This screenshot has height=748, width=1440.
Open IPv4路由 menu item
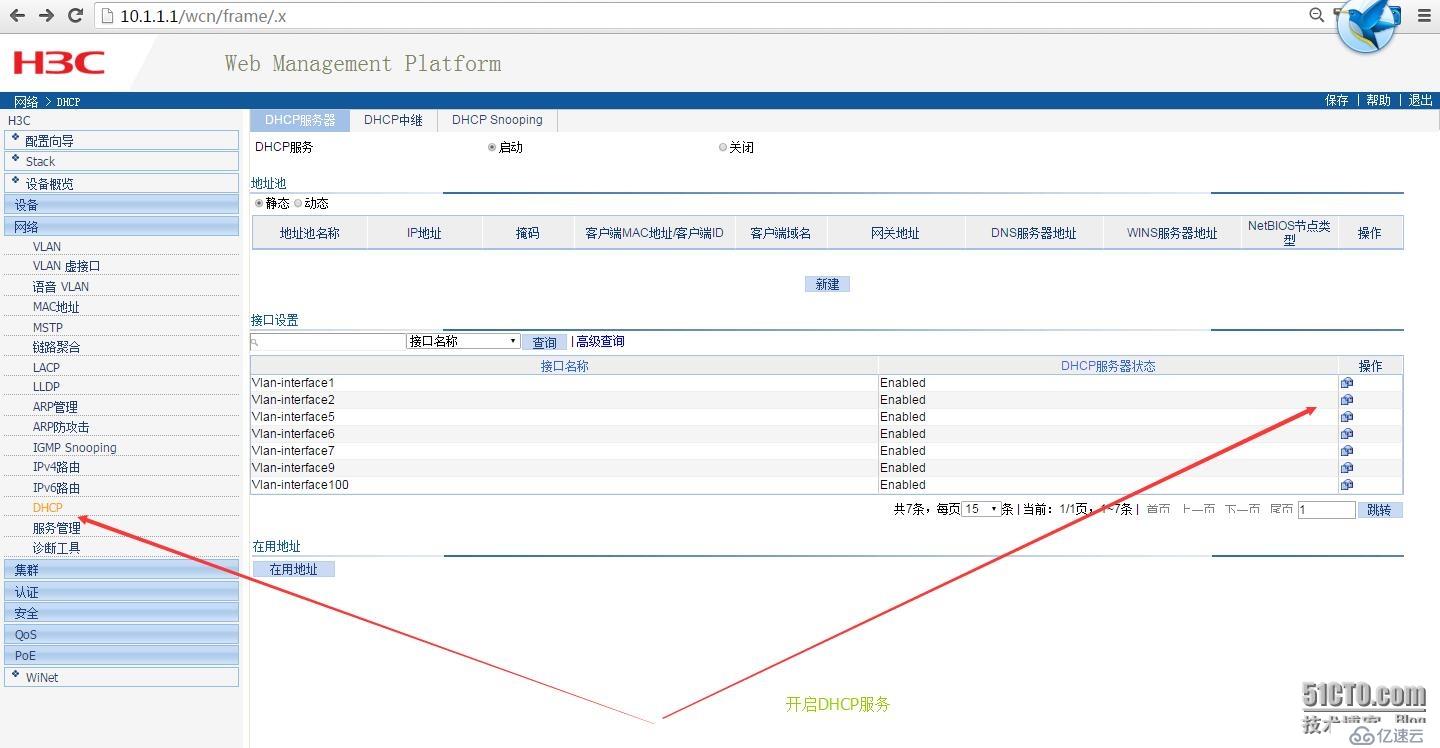click(x=56, y=467)
